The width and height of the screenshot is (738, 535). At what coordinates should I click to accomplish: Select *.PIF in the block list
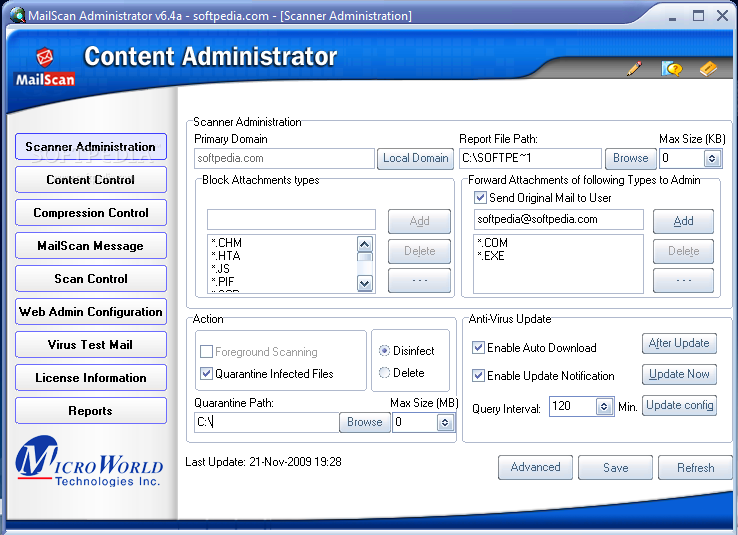tap(223, 281)
